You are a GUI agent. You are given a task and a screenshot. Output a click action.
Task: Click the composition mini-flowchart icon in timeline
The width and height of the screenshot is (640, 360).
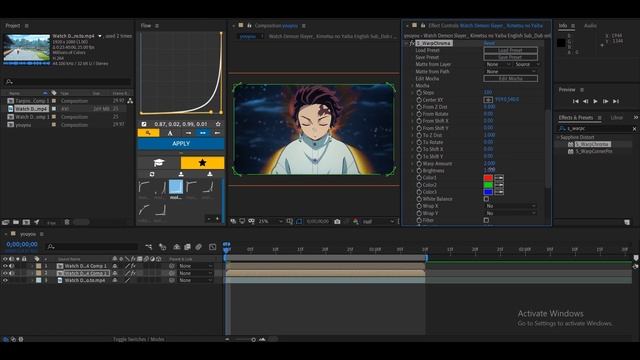(149, 247)
